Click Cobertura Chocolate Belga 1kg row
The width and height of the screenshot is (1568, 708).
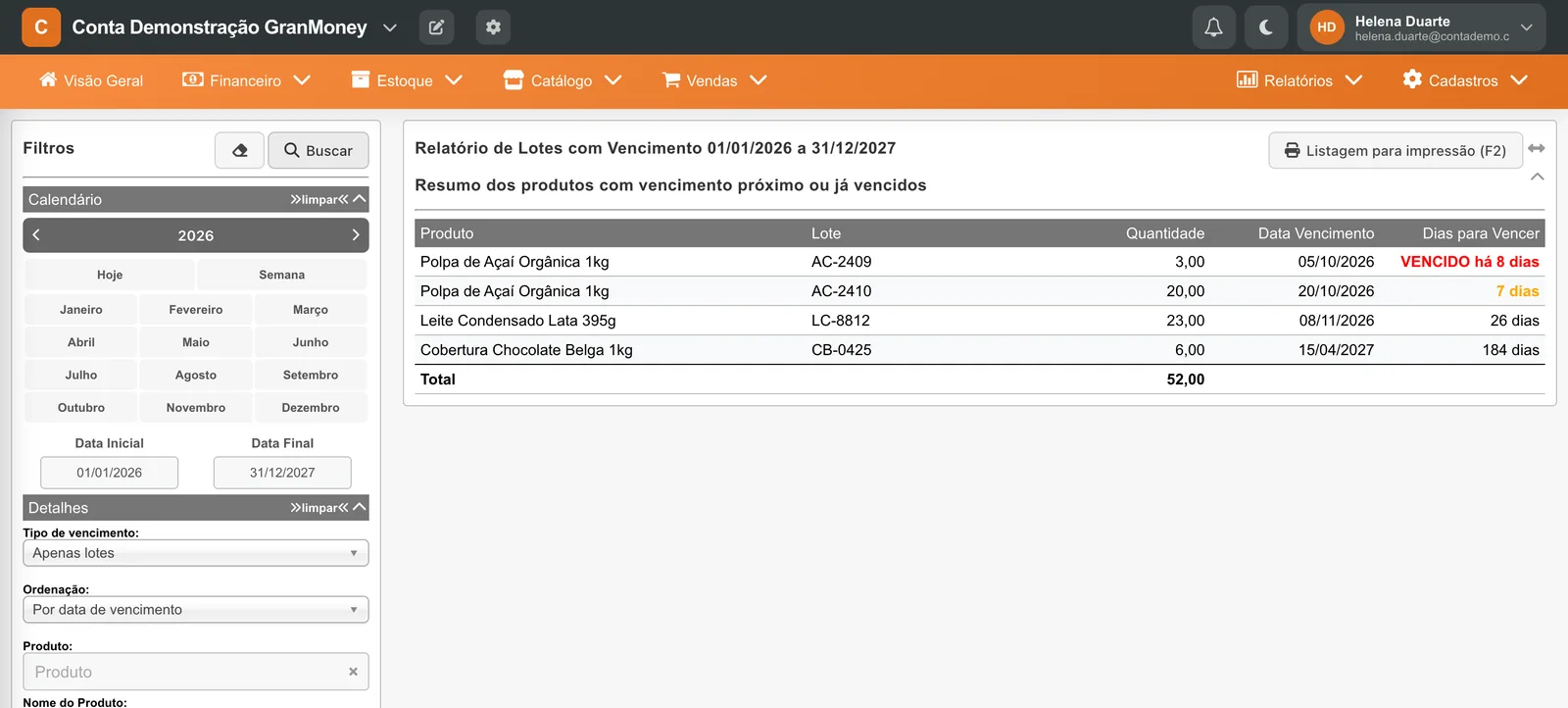coord(980,350)
